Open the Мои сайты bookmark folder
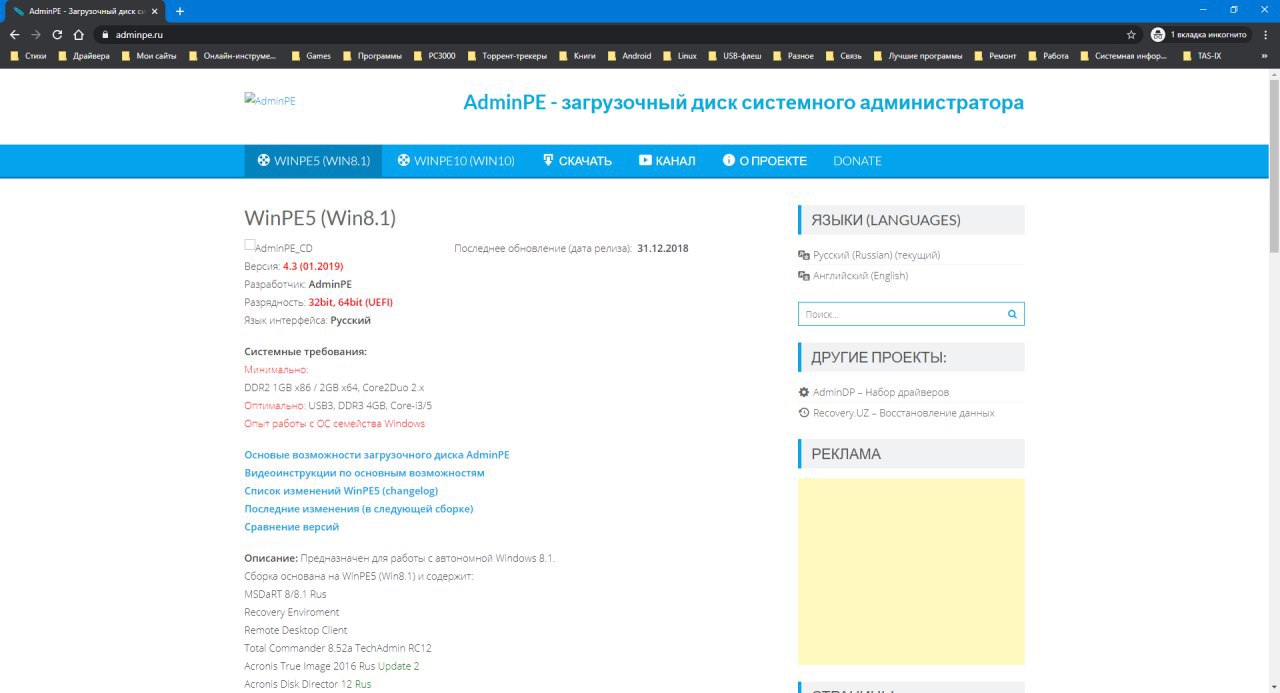The image size is (1280, 693). point(148,56)
